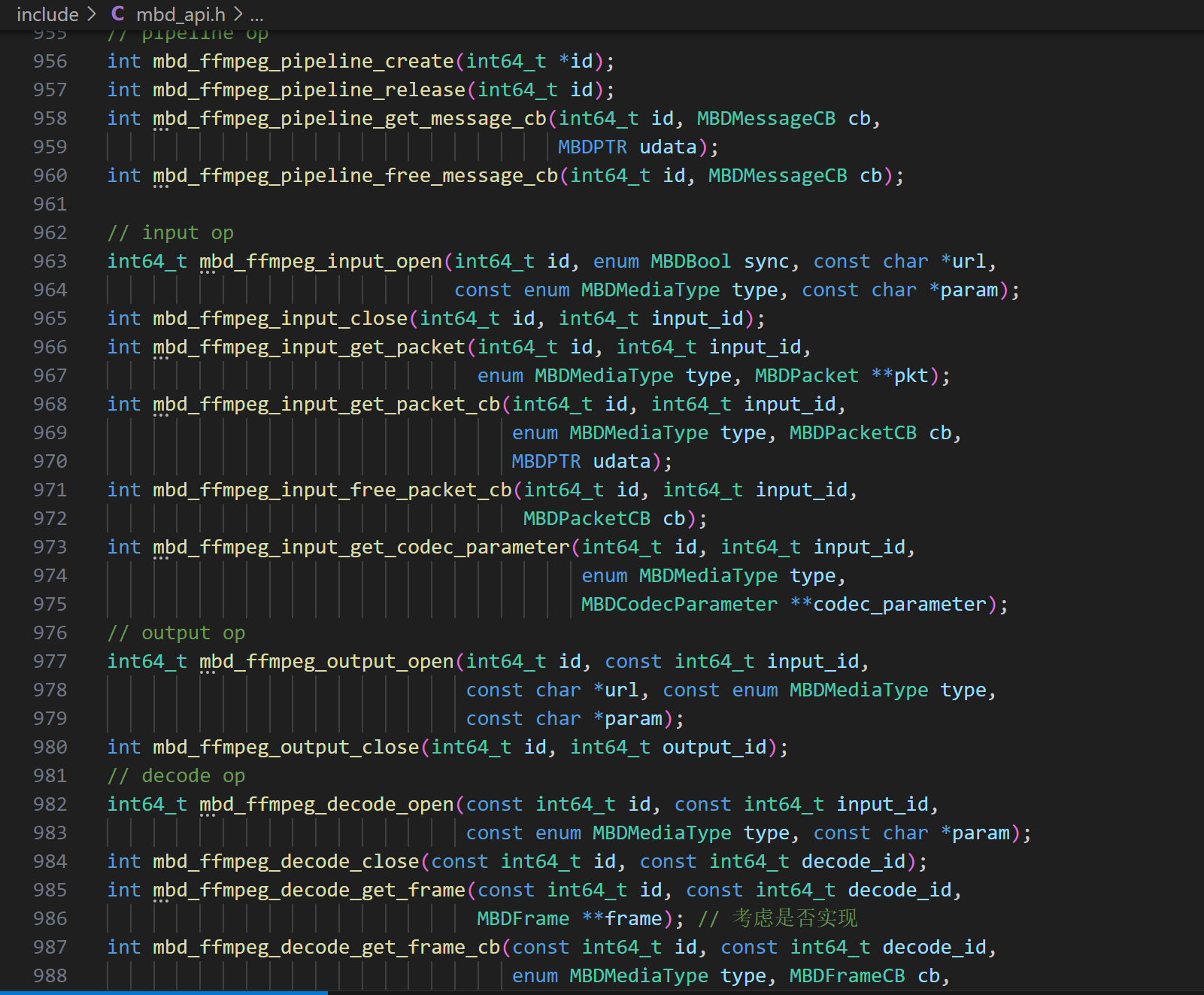Click '*param' on line 964
This screenshot has height=995, width=1204.
[963, 290]
